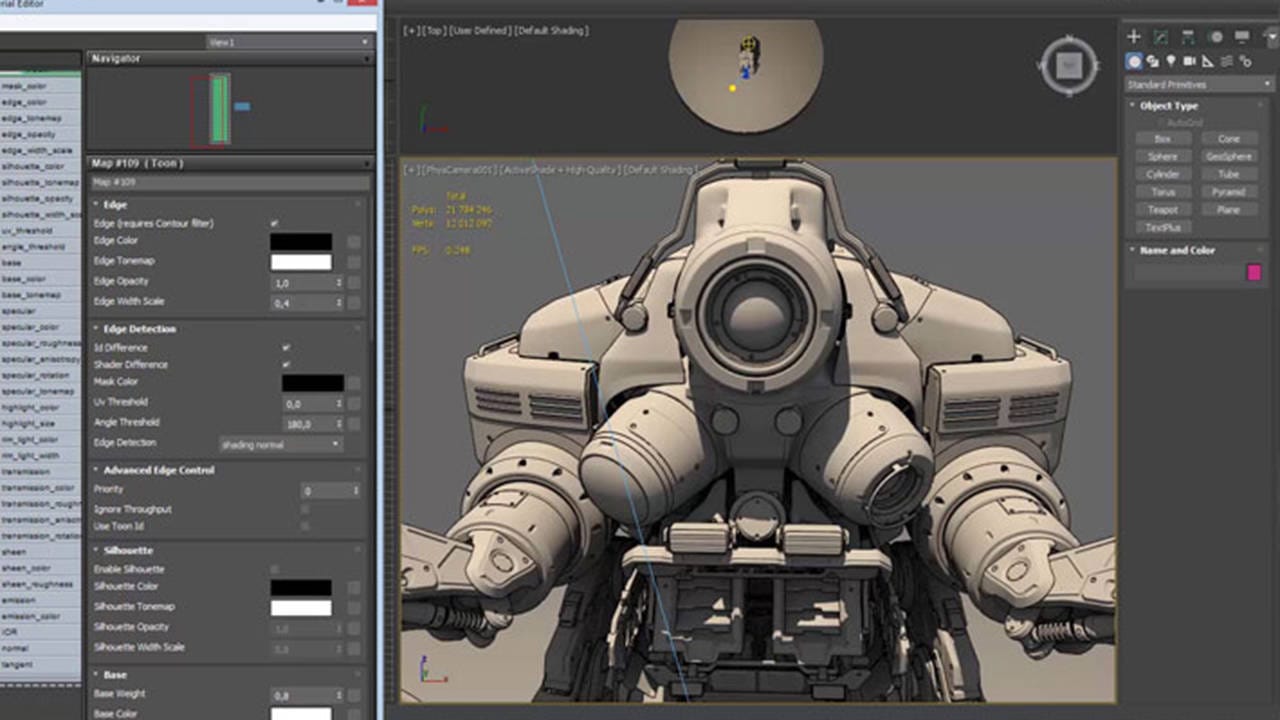The image size is (1280, 720).
Task: Select the Cameras category icon
Action: point(1190,61)
